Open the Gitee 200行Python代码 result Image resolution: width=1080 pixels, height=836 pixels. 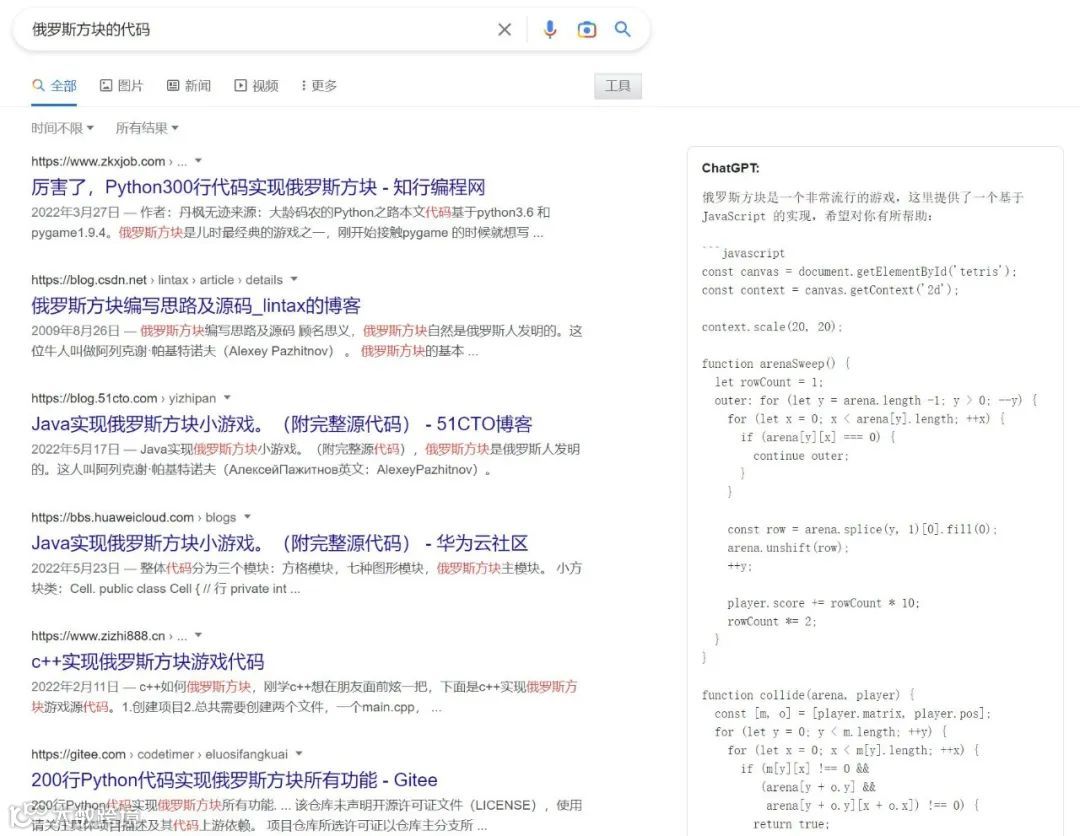[x=234, y=780]
